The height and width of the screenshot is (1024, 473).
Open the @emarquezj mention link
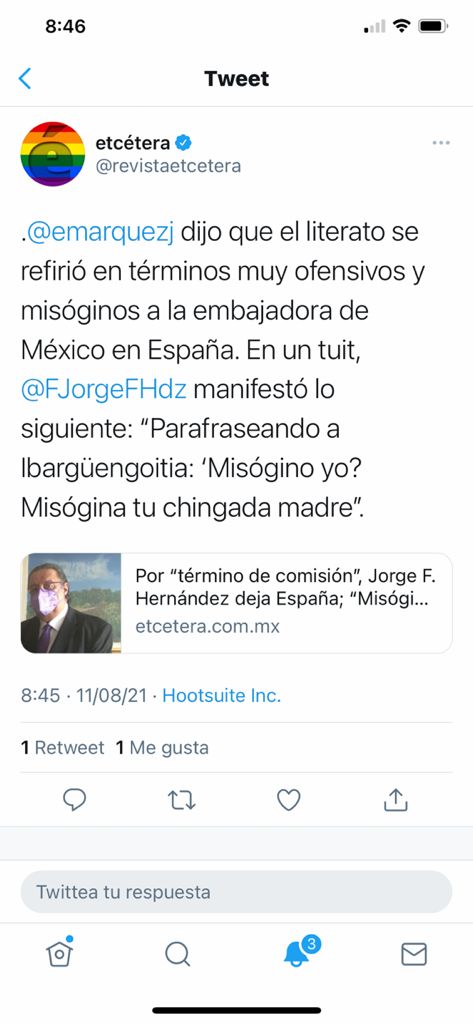[101, 233]
